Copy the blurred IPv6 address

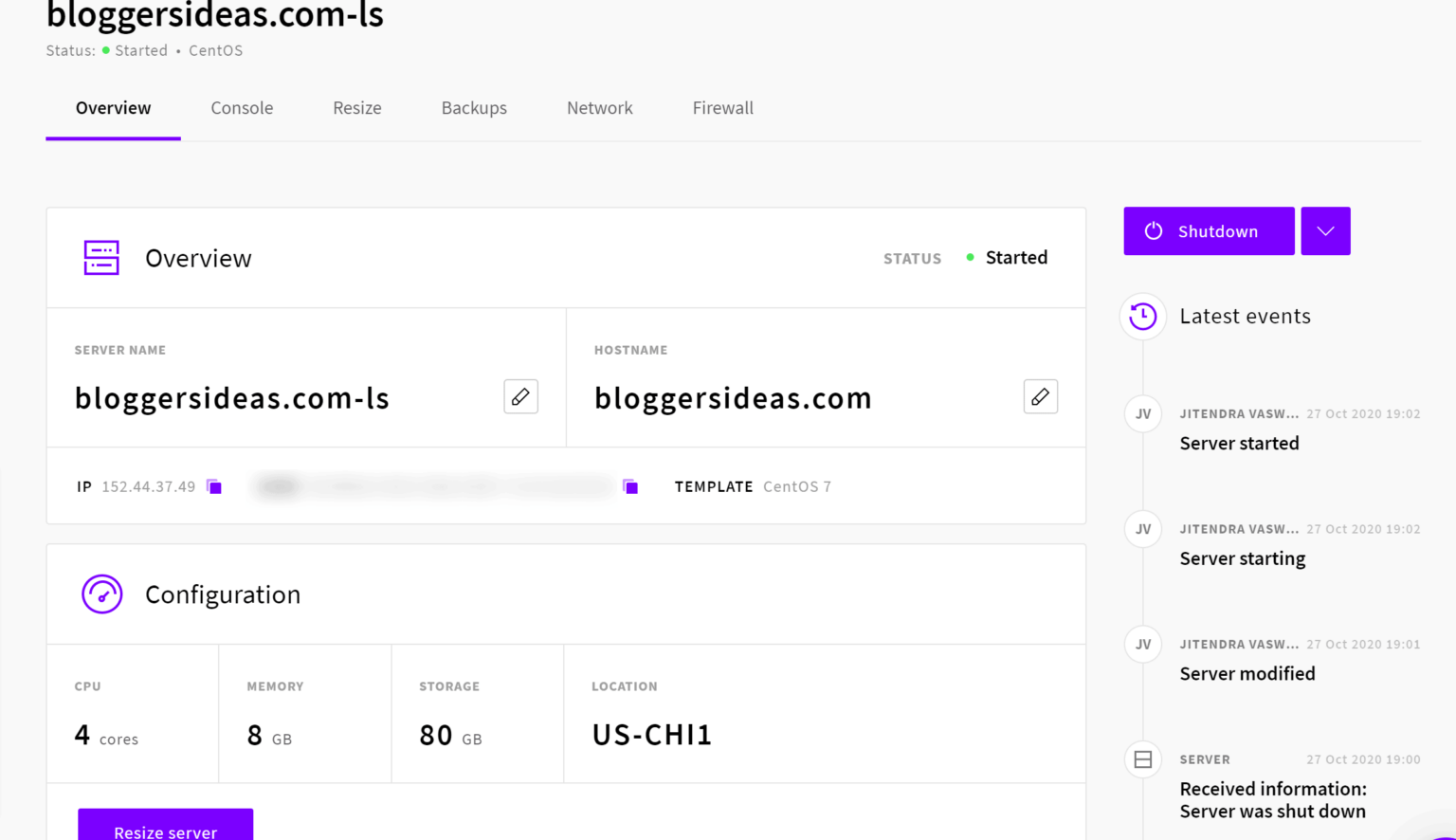tap(630, 486)
